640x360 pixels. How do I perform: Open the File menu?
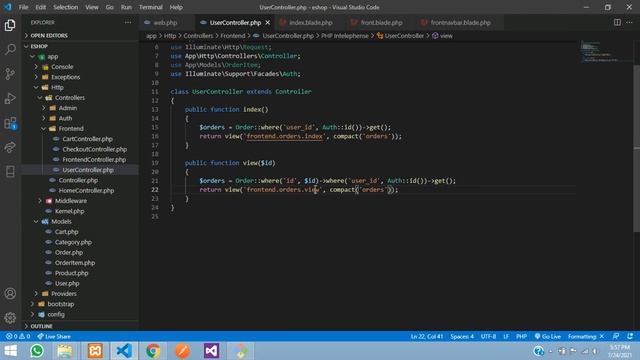coord(23,7)
